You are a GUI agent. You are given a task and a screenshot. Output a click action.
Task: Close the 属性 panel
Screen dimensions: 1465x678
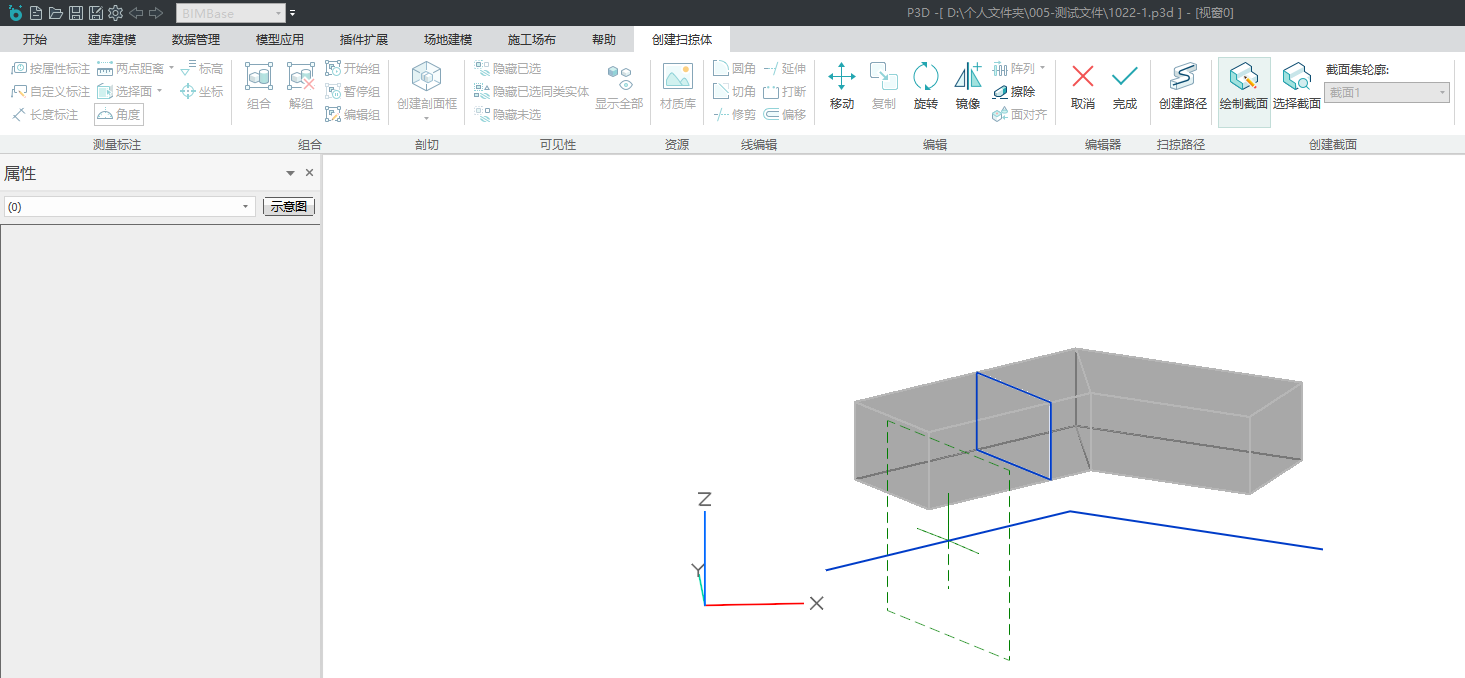[x=309, y=173]
